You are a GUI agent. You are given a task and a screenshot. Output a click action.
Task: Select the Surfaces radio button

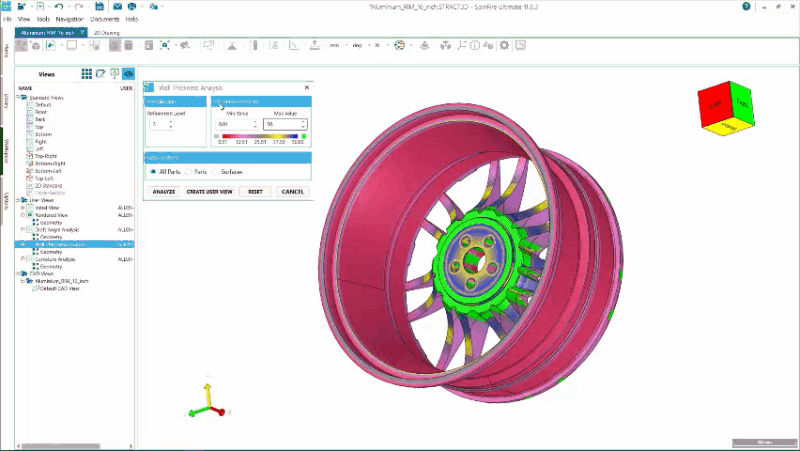216,172
